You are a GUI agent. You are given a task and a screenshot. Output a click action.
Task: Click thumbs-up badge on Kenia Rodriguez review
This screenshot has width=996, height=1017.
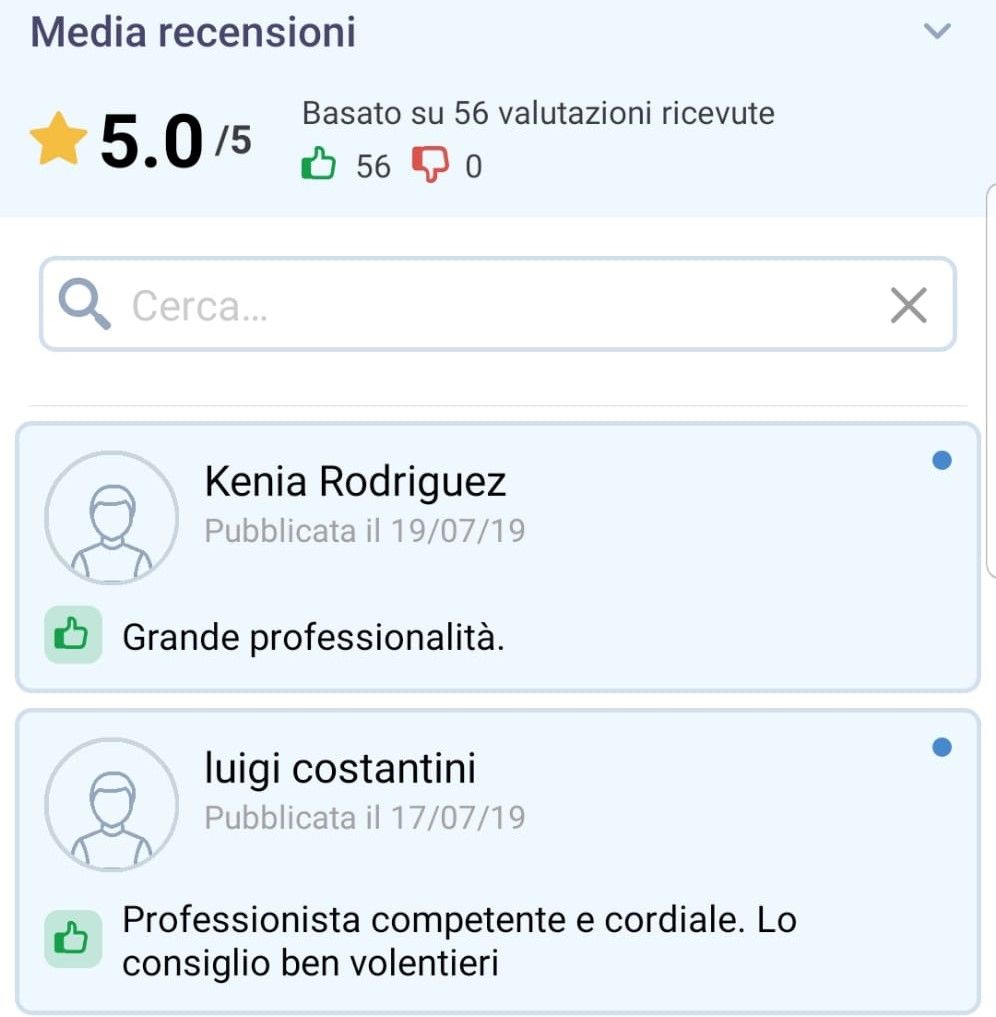[73, 634]
